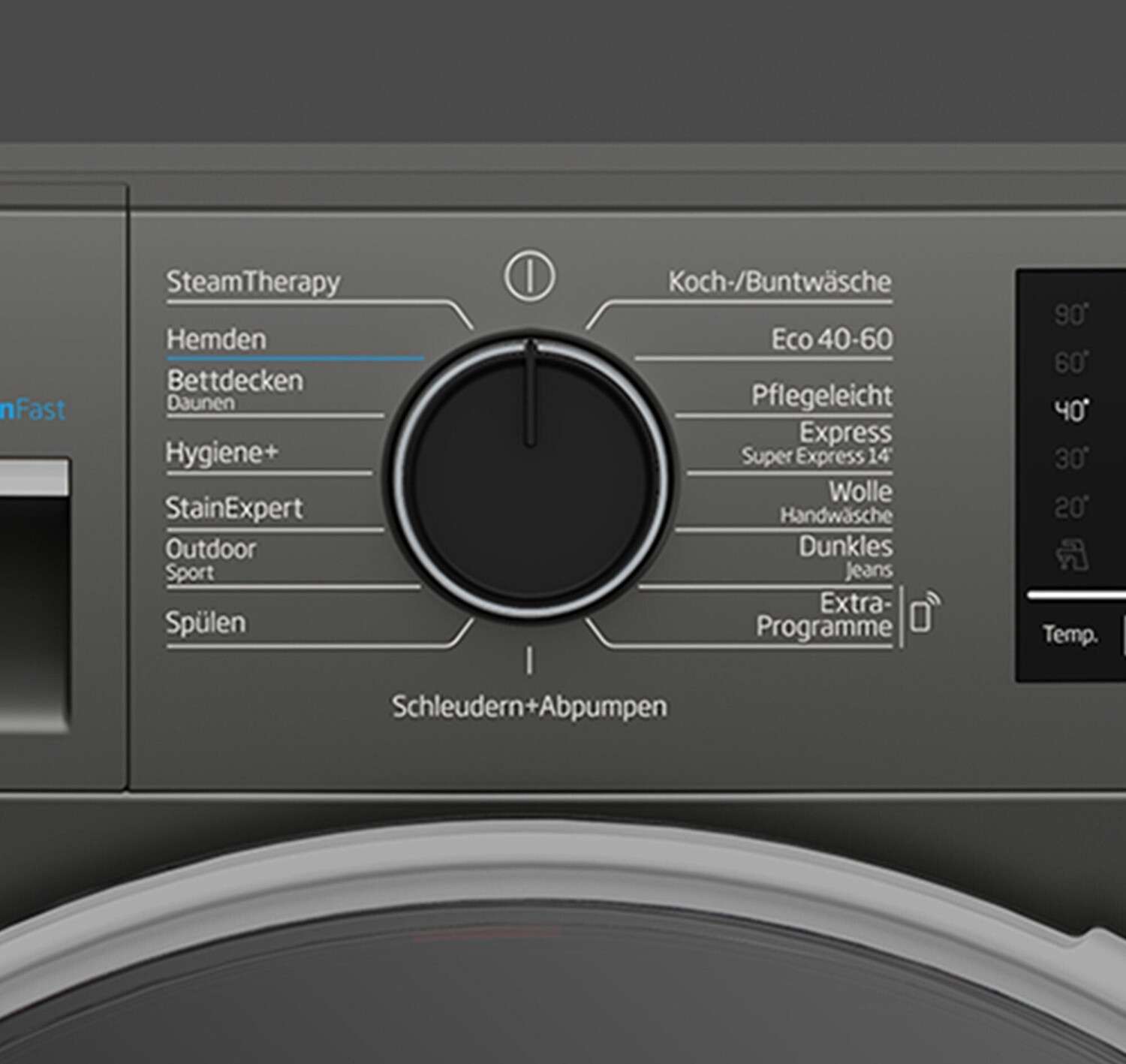Open the Extra-Programme option
The width and height of the screenshot is (1126, 1064).
[824, 615]
